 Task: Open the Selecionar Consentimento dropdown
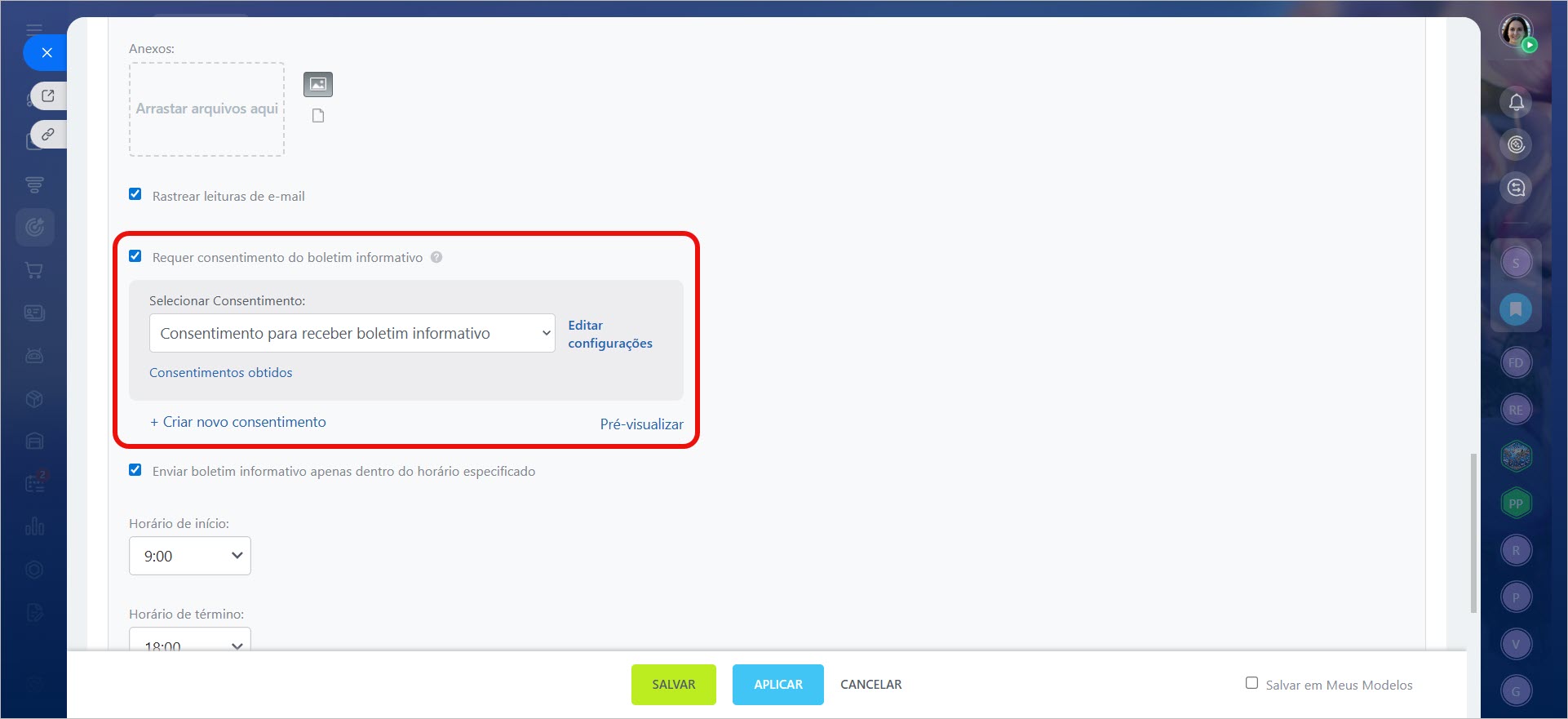(x=352, y=333)
